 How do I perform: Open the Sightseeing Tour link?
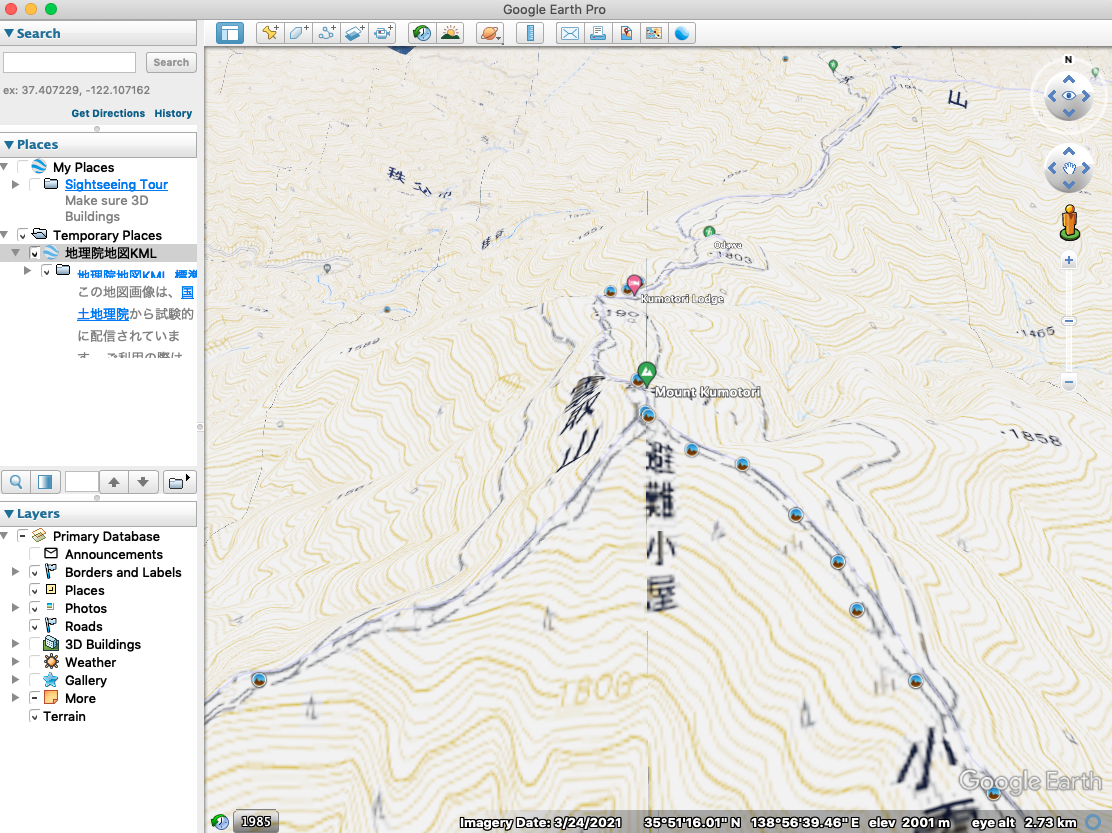coord(116,184)
